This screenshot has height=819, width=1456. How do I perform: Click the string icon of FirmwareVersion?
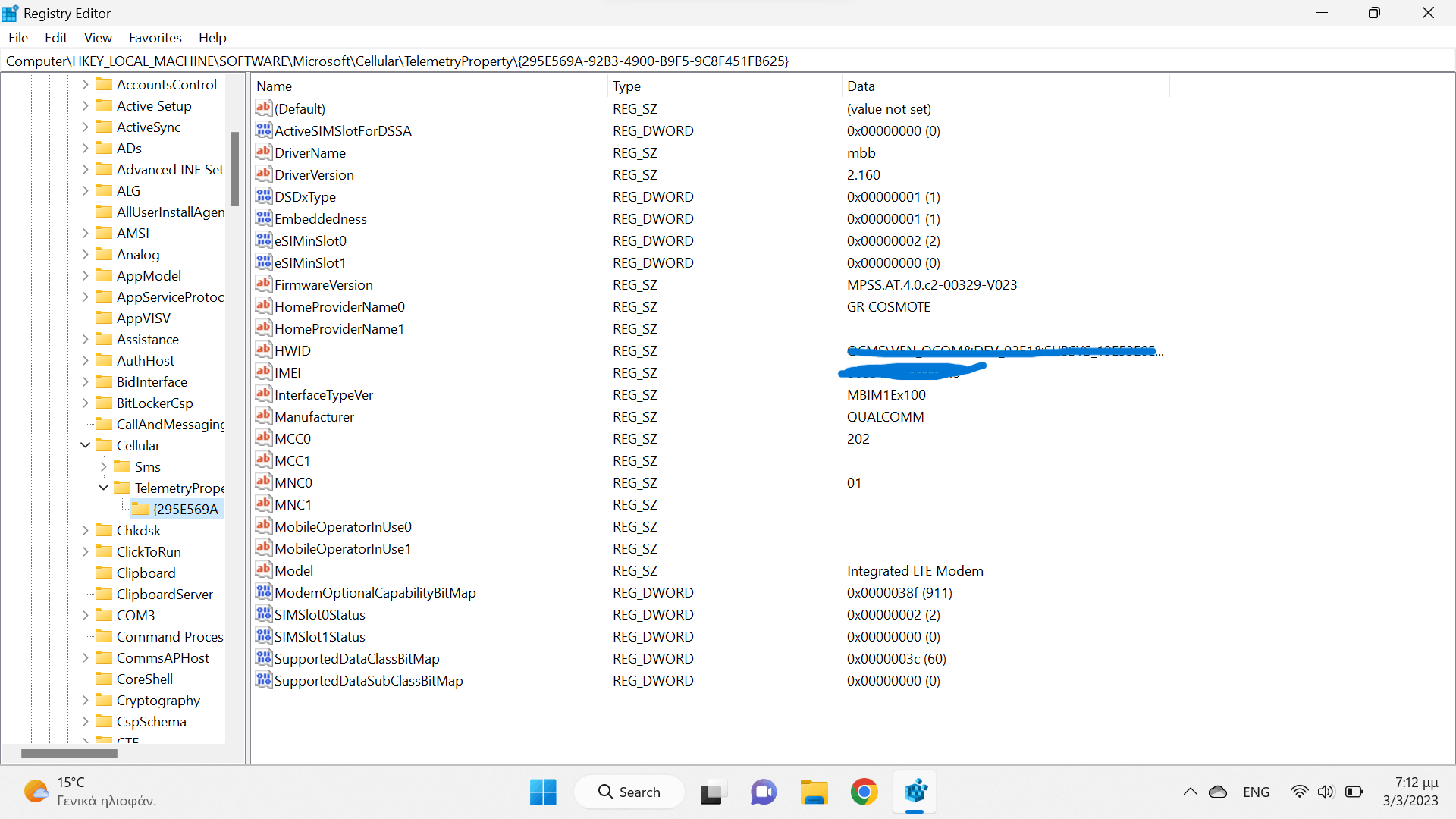263,284
